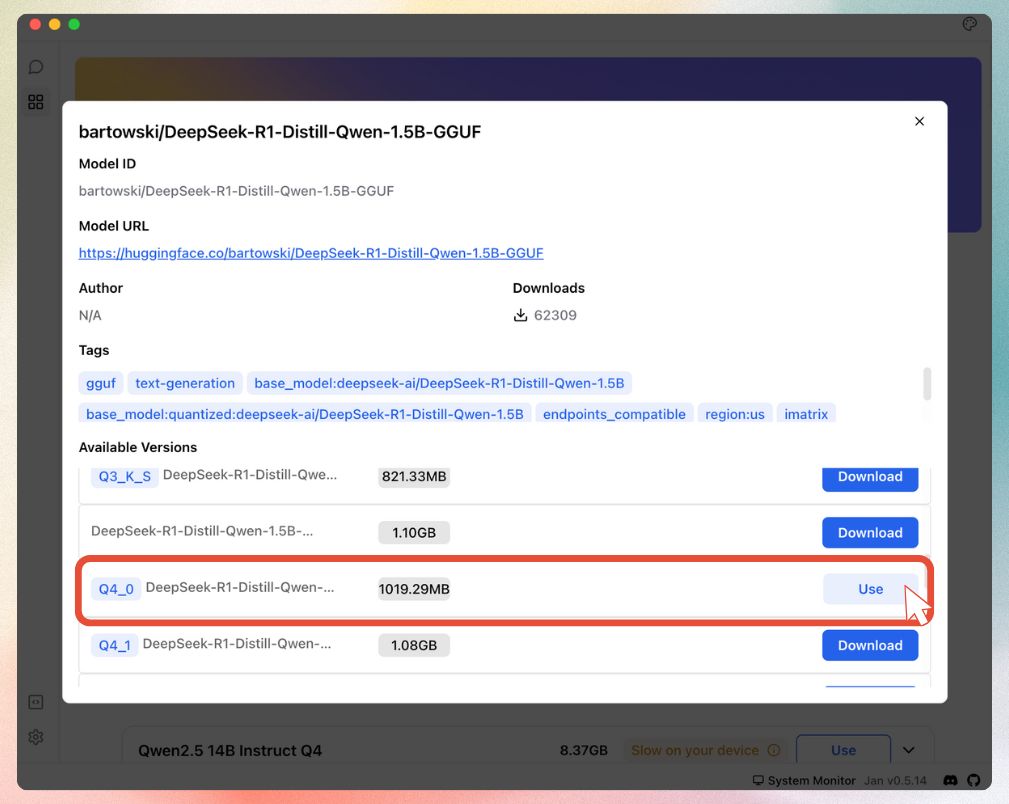Click the imatrix tag
This screenshot has width=1009, height=804.
(806, 414)
